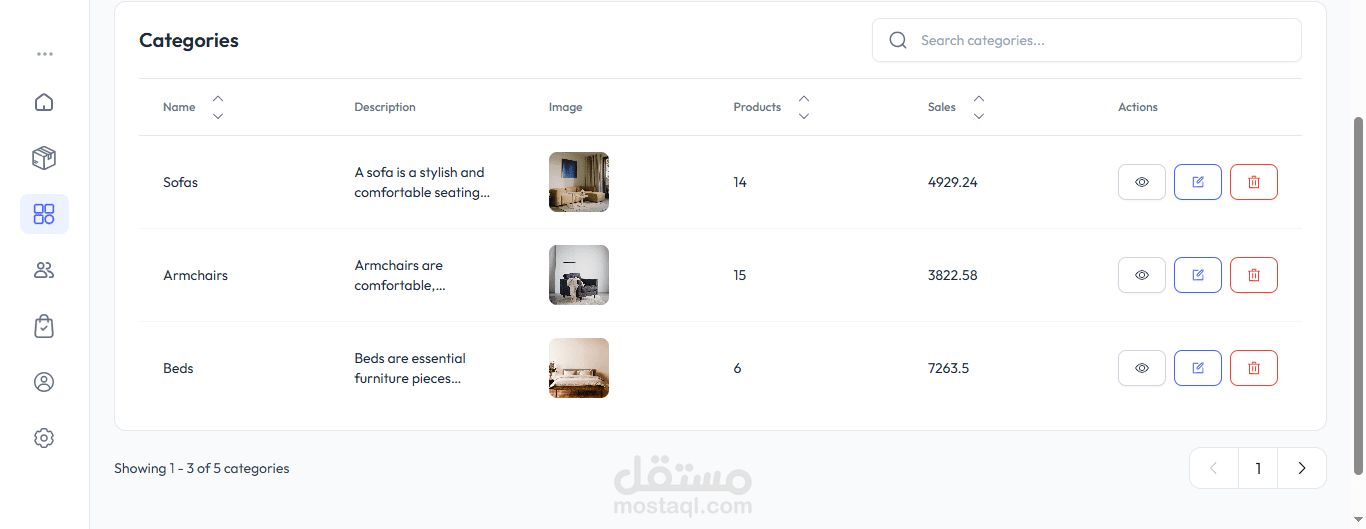The image size is (1366, 529).
Task: Click the Actions column header
Action: pos(1138,107)
